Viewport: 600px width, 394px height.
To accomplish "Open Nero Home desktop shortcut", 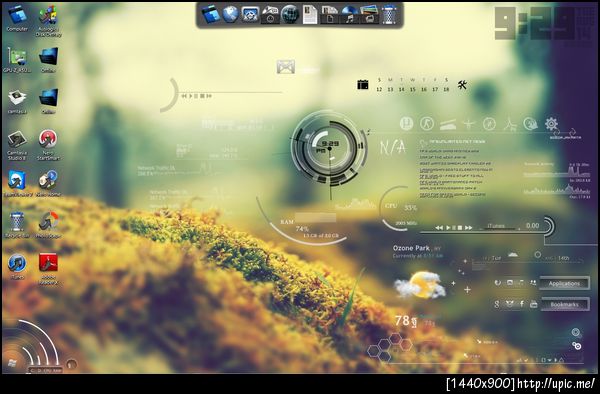I will [48, 184].
